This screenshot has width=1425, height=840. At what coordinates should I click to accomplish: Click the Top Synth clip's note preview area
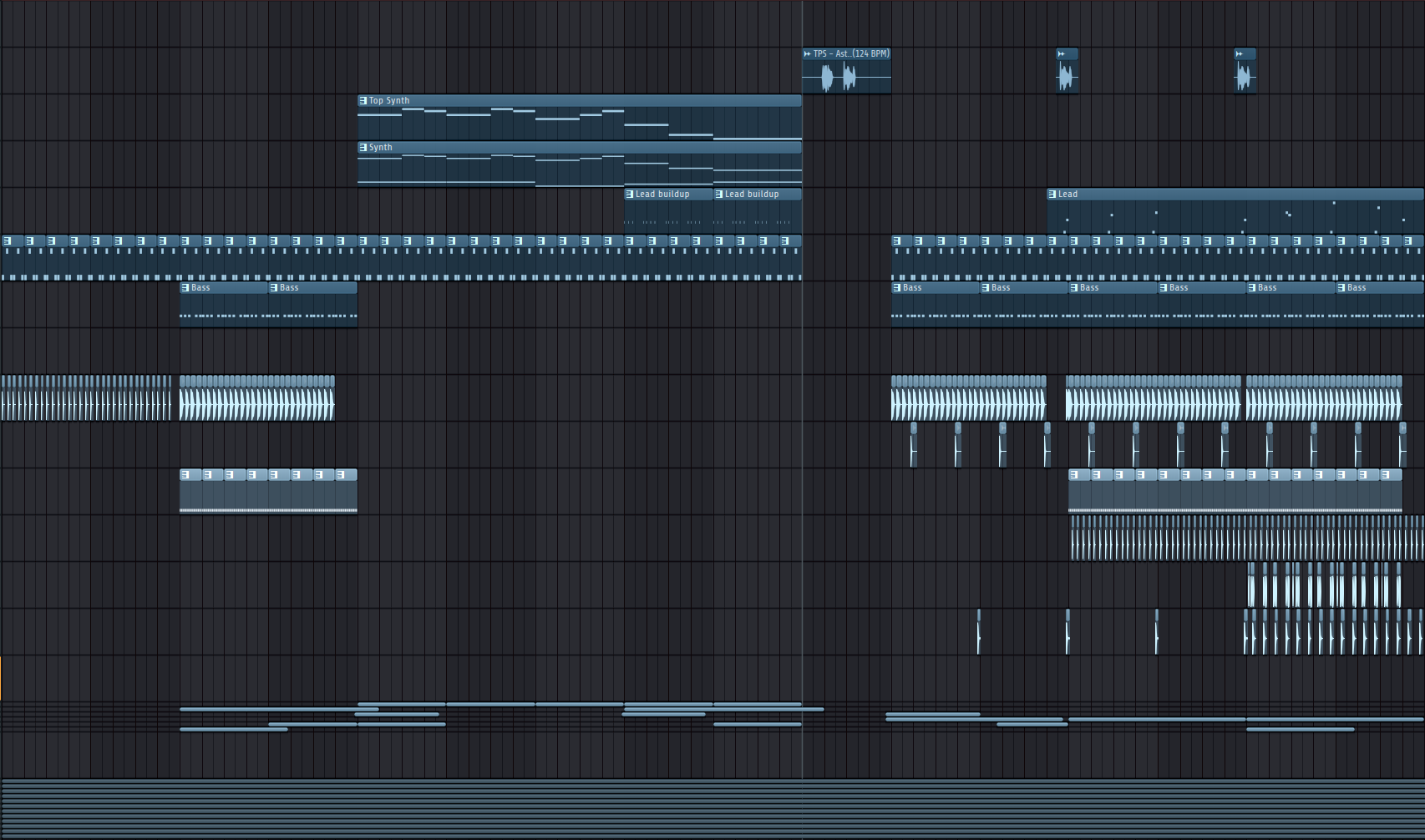point(580,123)
